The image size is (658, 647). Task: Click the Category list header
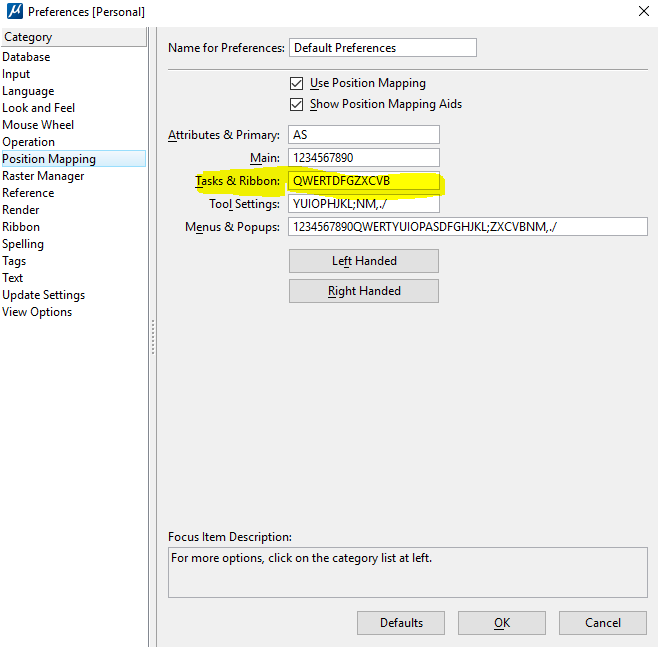[73, 37]
